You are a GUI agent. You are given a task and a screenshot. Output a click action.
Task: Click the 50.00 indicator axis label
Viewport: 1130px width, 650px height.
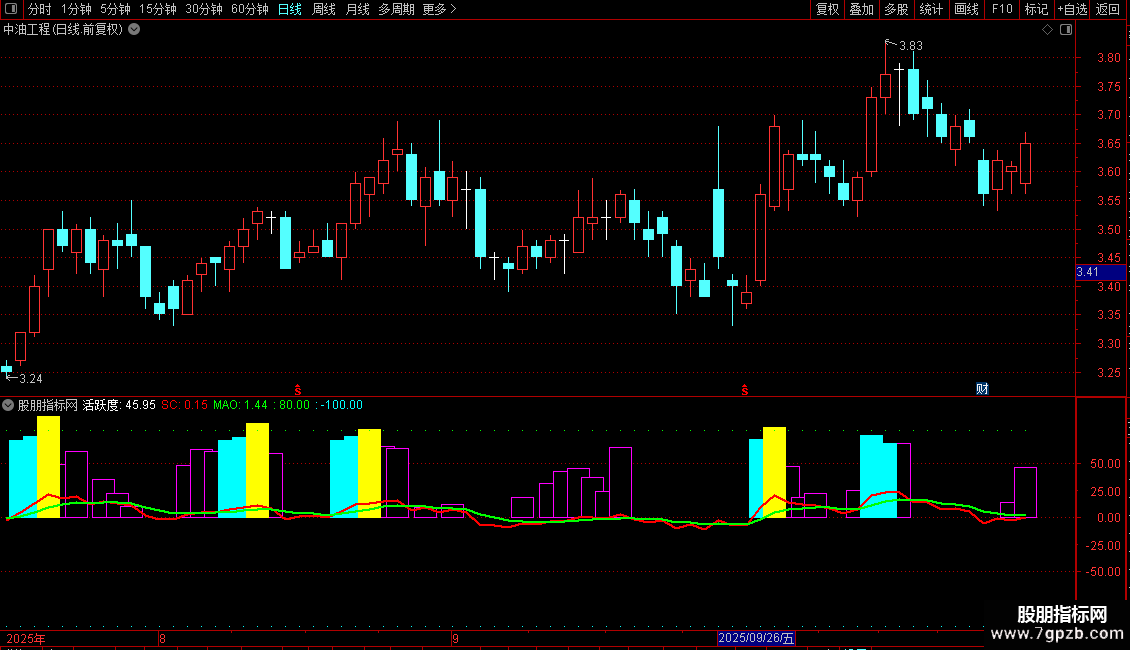click(1105, 463)
